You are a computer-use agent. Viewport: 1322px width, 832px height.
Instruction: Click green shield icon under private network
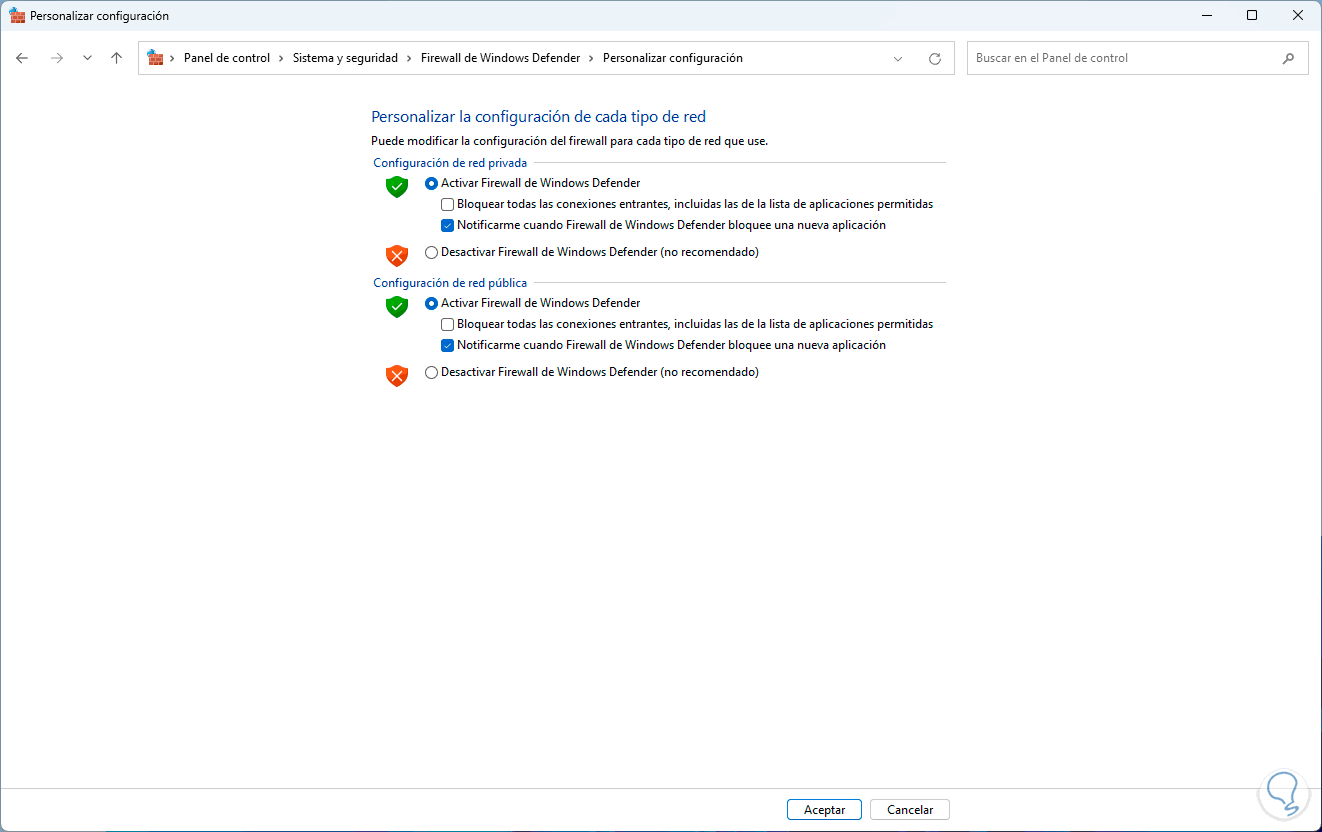click(397, 187)
